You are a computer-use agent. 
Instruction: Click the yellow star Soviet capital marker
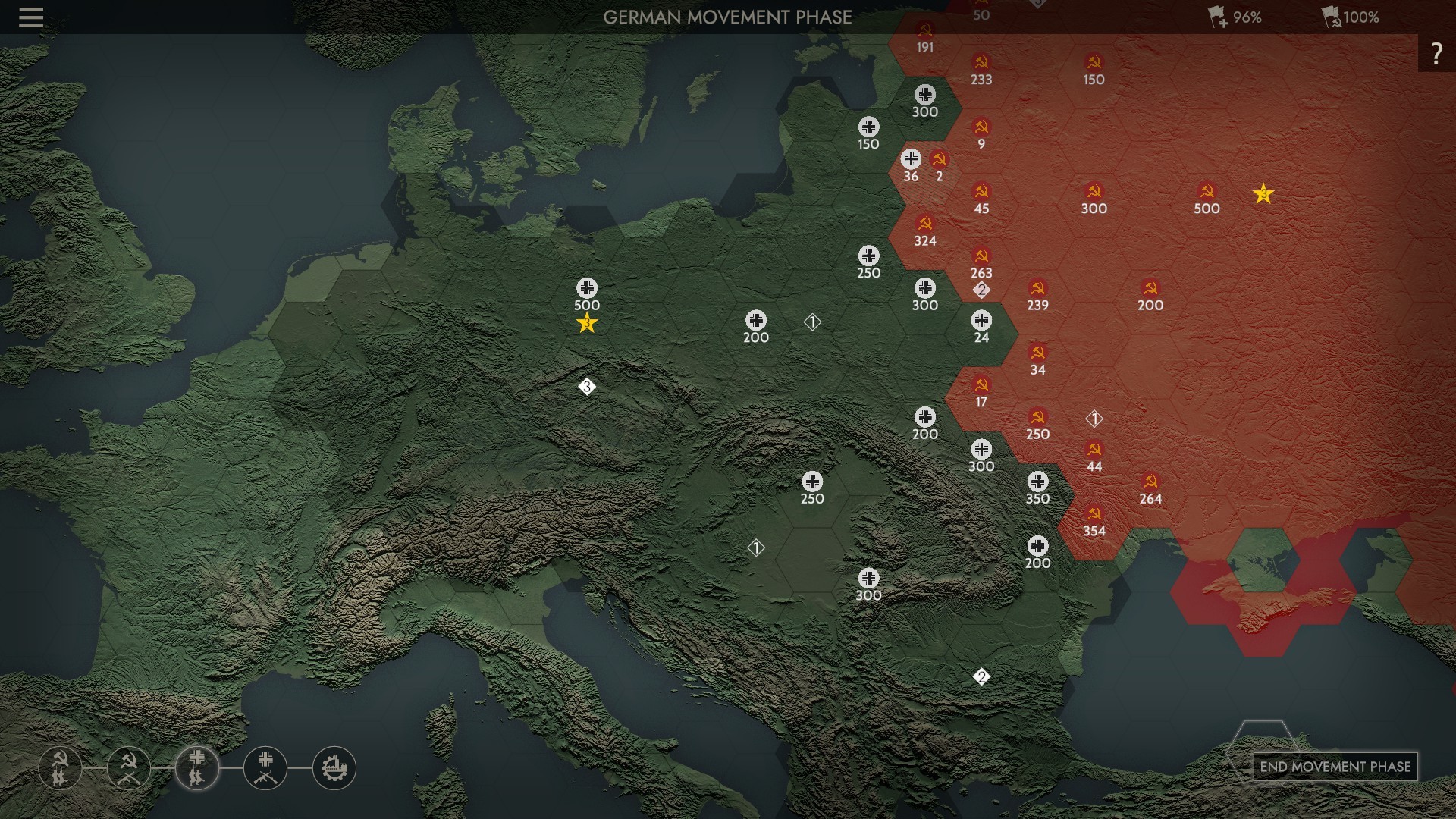tap(1263, 194)
